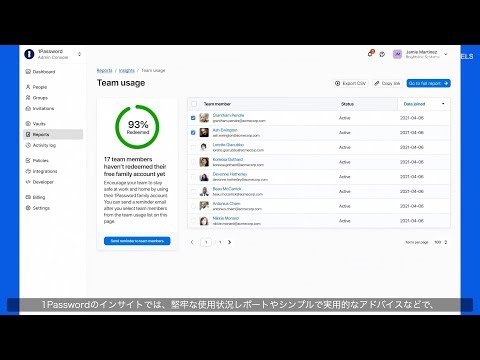Open Antonius Cham's name link
The height and width of the screenshot is (360, 480).
(x=226, y=203)
